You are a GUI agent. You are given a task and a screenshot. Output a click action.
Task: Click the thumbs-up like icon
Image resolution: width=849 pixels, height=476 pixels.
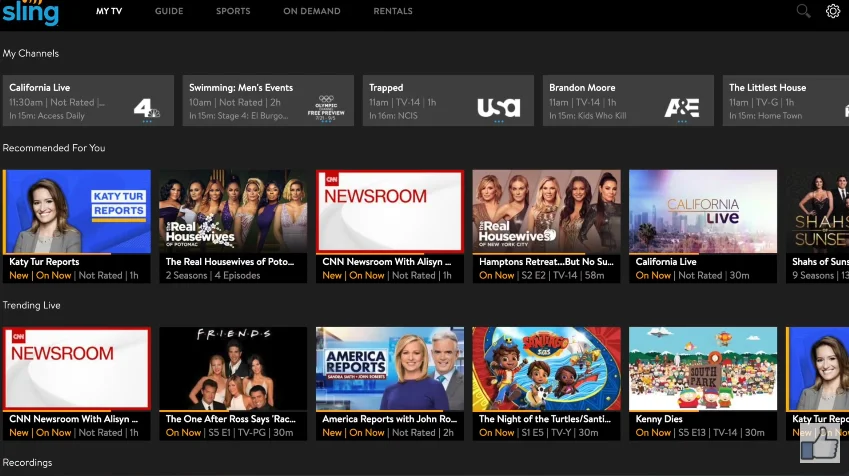point(820,444)
